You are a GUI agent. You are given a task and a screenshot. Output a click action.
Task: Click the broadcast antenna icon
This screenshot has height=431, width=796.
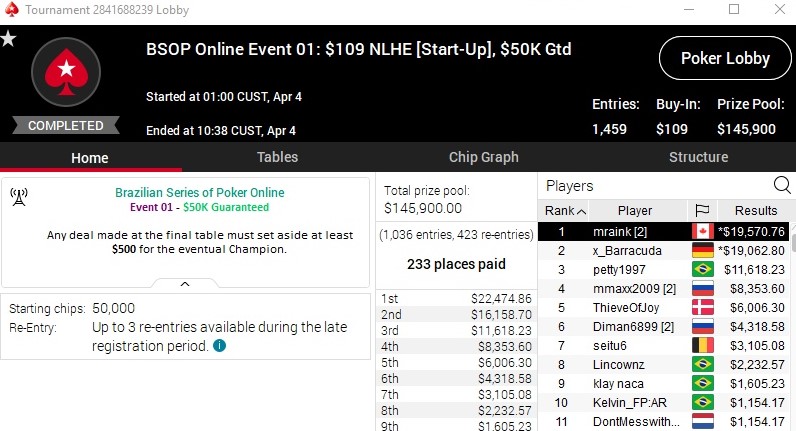click(19, 196)
